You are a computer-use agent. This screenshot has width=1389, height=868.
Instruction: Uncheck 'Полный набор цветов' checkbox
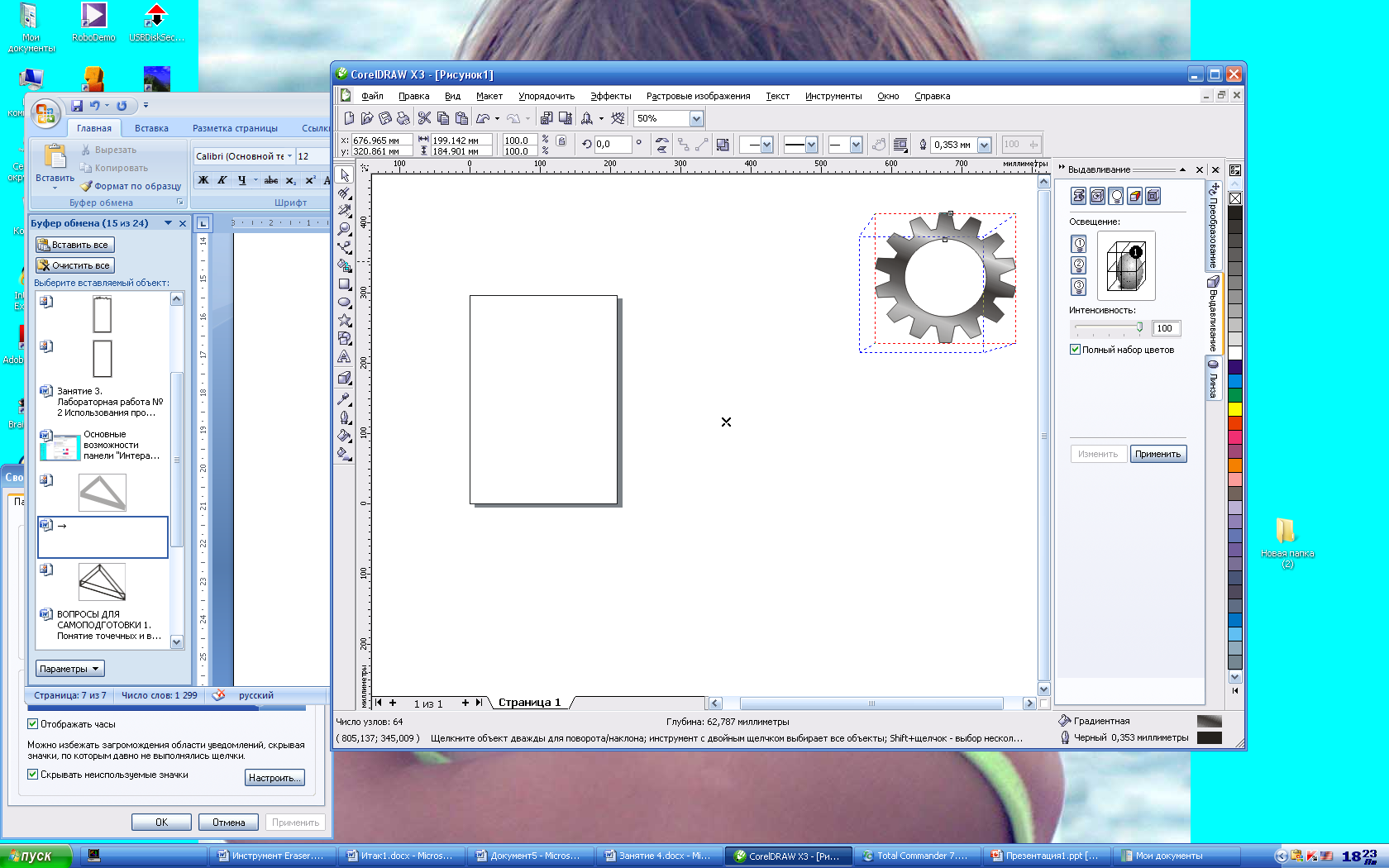(1075, 350)
